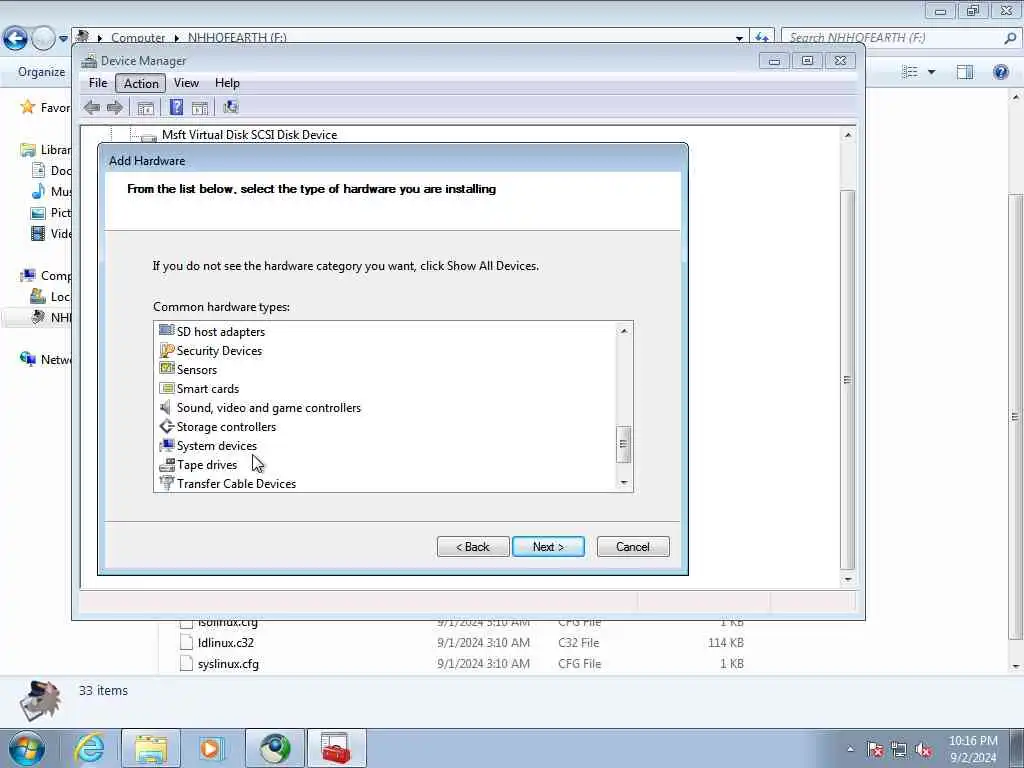Click Action Center flag tray icon
The image size is (1024, 768).
coord(875,750)
